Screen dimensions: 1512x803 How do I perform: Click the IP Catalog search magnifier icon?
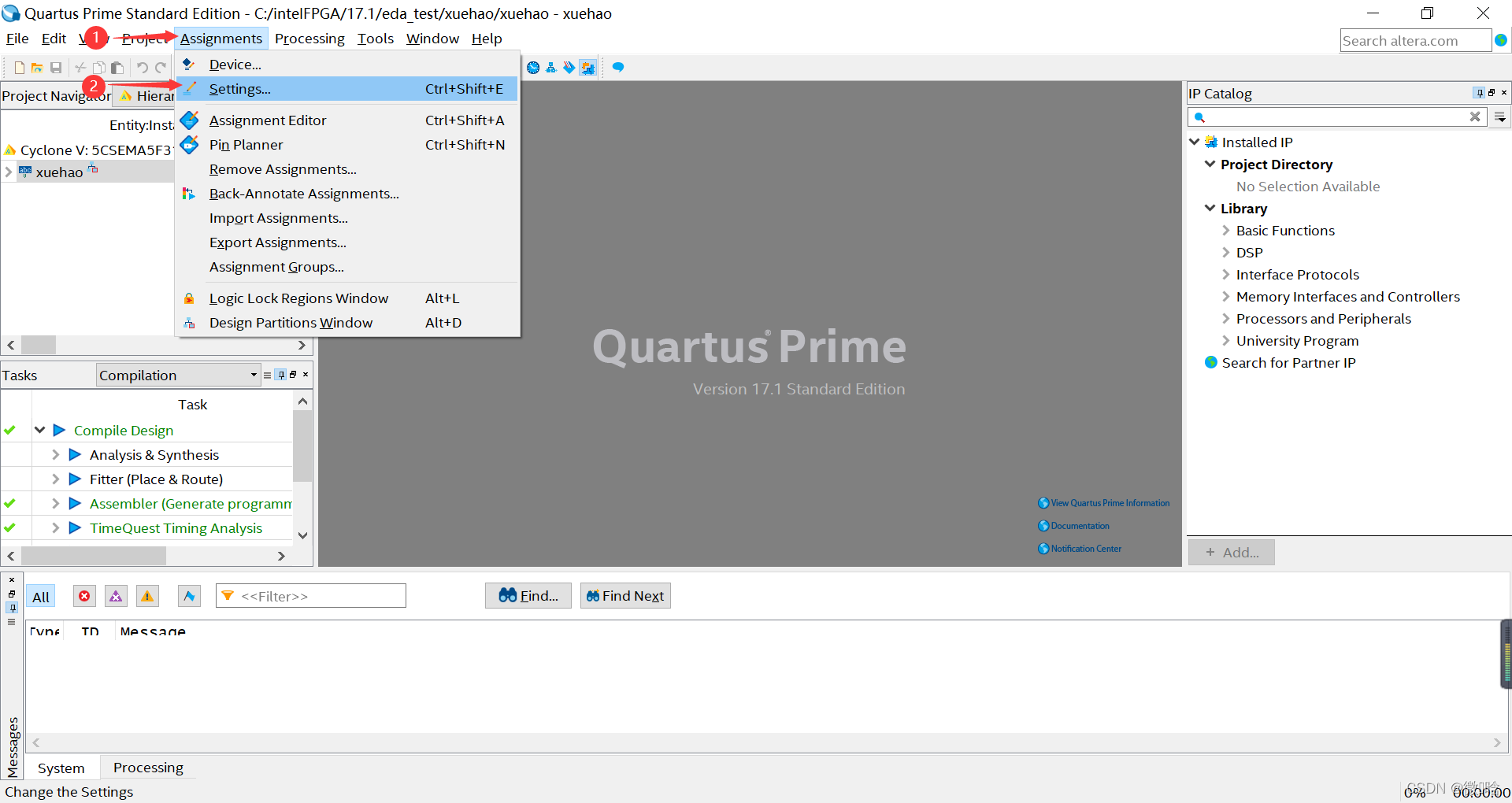click(x=1199, y=117)
